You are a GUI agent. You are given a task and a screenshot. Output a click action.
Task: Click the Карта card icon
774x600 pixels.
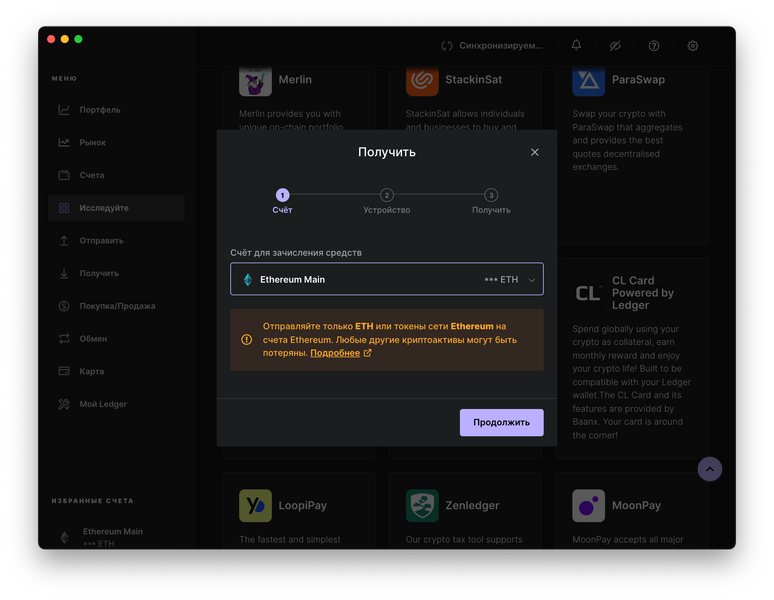point(64,371)
